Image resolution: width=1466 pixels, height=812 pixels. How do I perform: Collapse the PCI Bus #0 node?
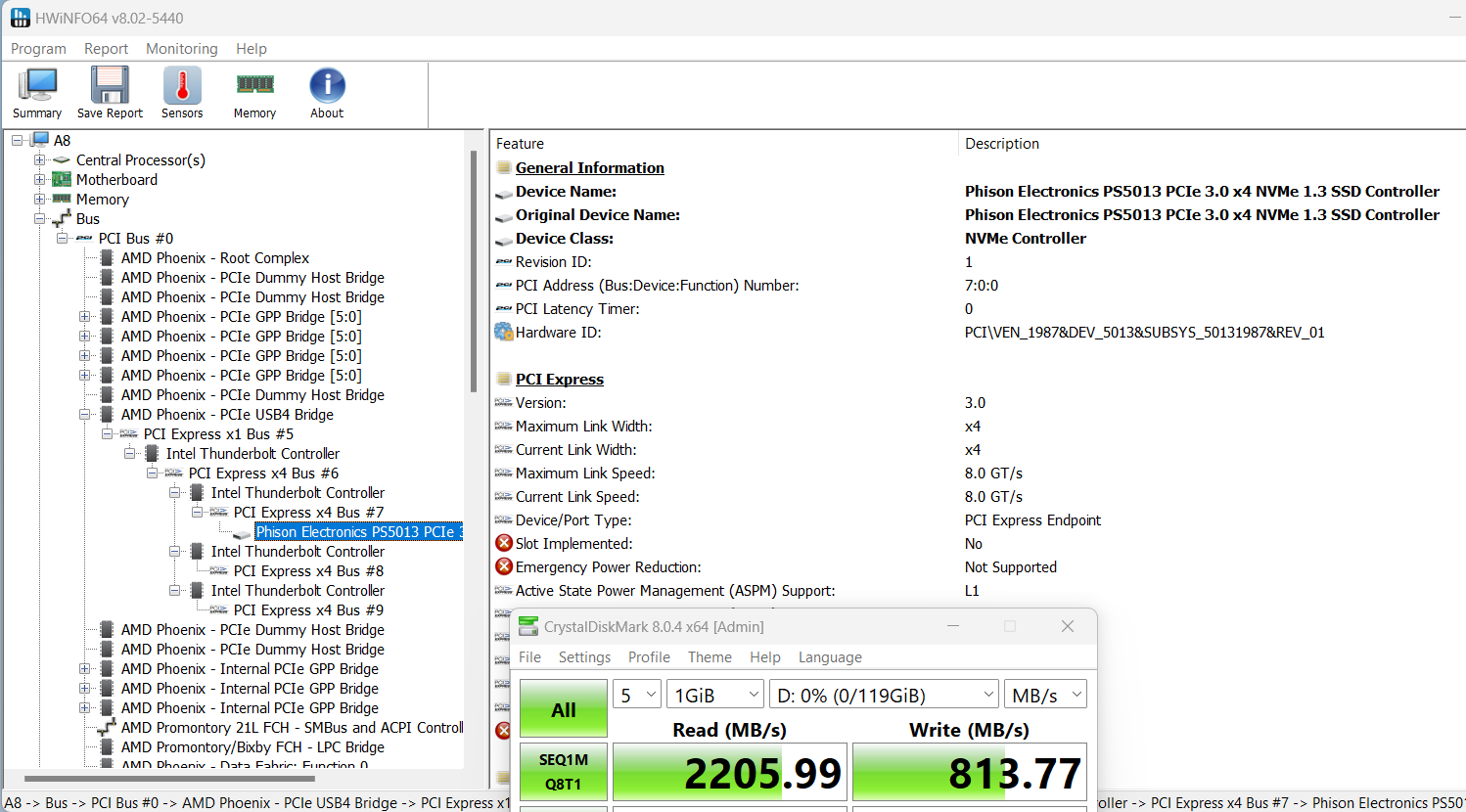63,239
